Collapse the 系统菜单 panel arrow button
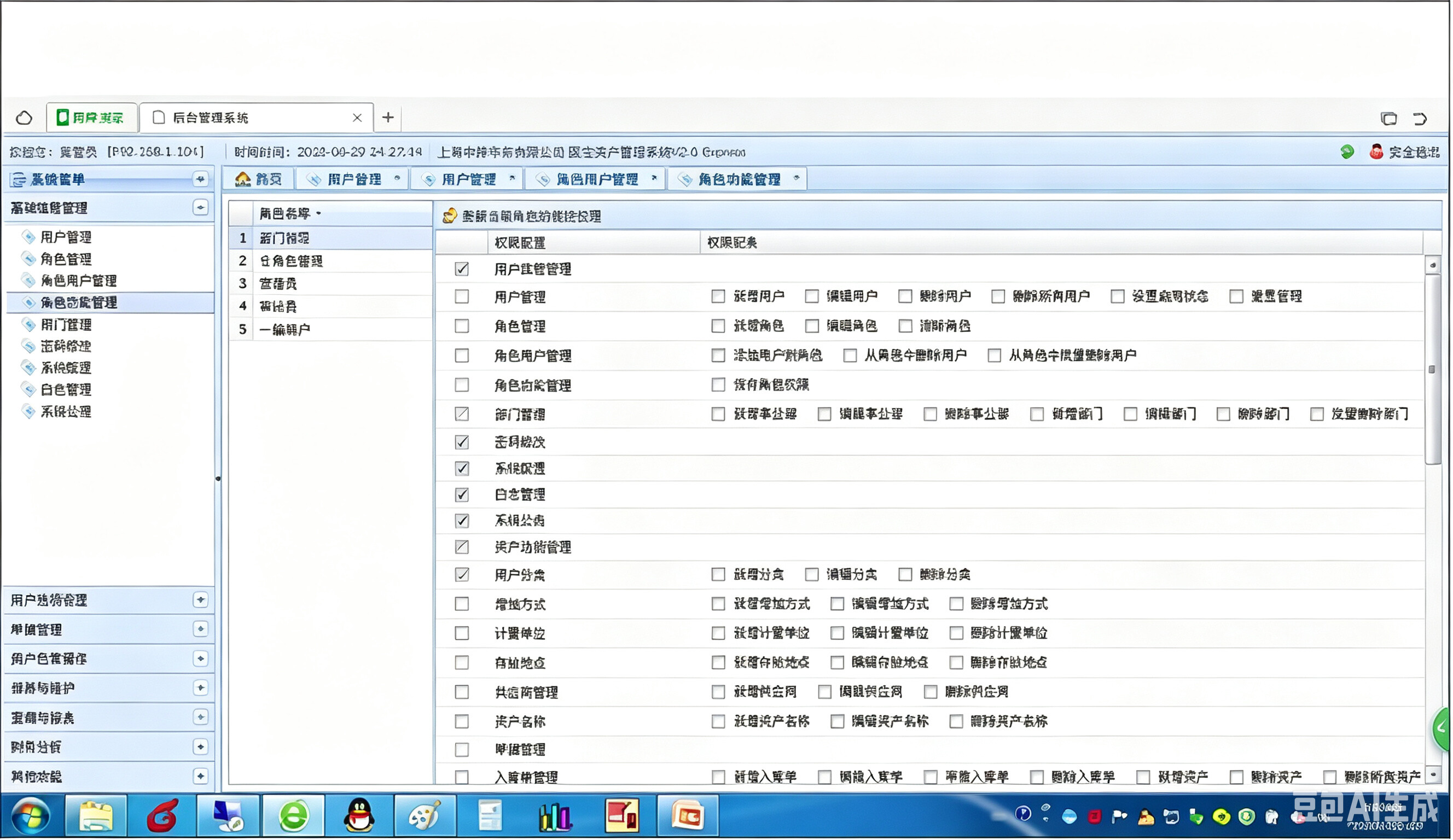1453x840 pixels. 200,179
